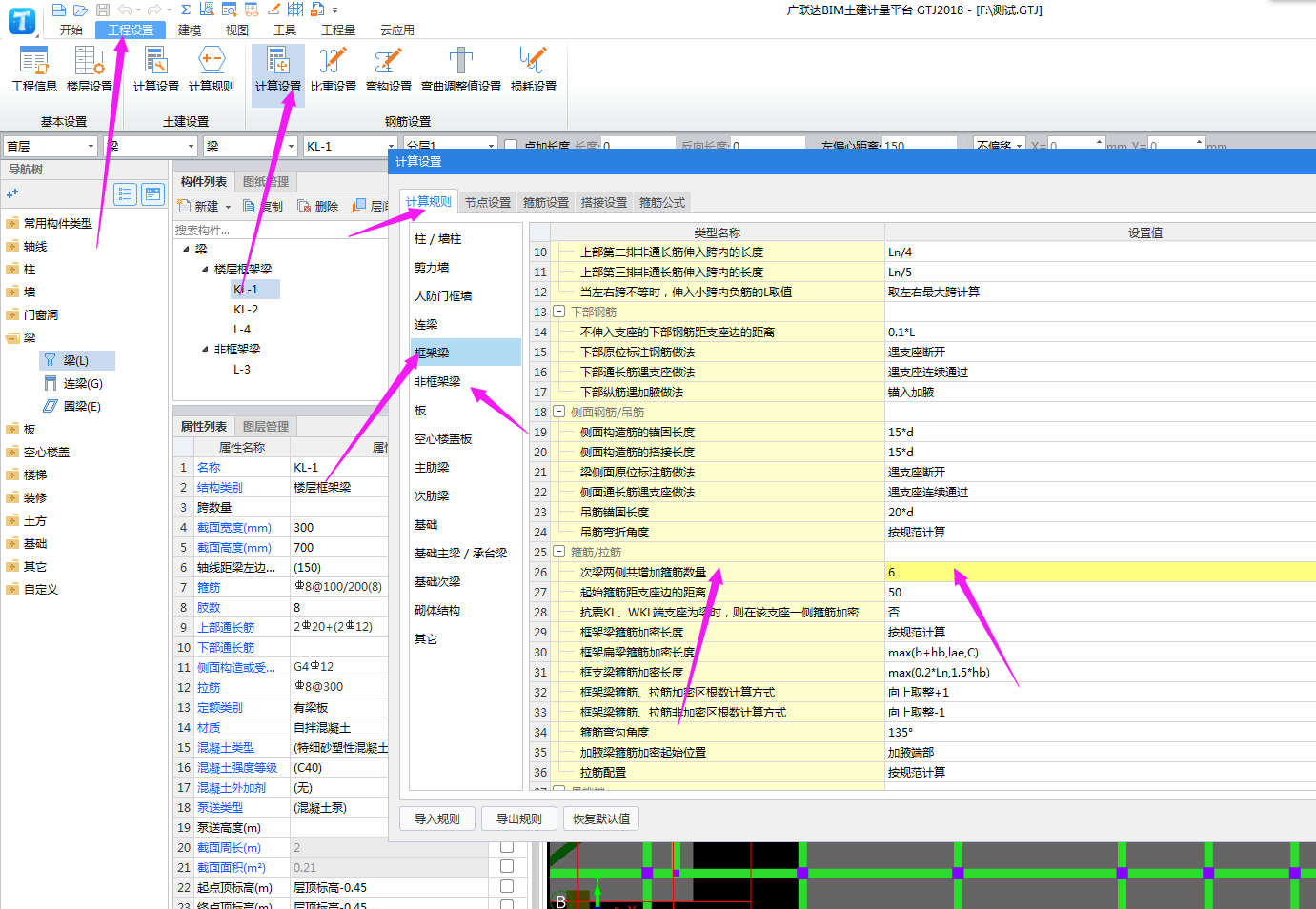Select KL-2 in the 构件列表 tree
The height and width of the screenshot is (909, 1316).
[x=246, y=309]
